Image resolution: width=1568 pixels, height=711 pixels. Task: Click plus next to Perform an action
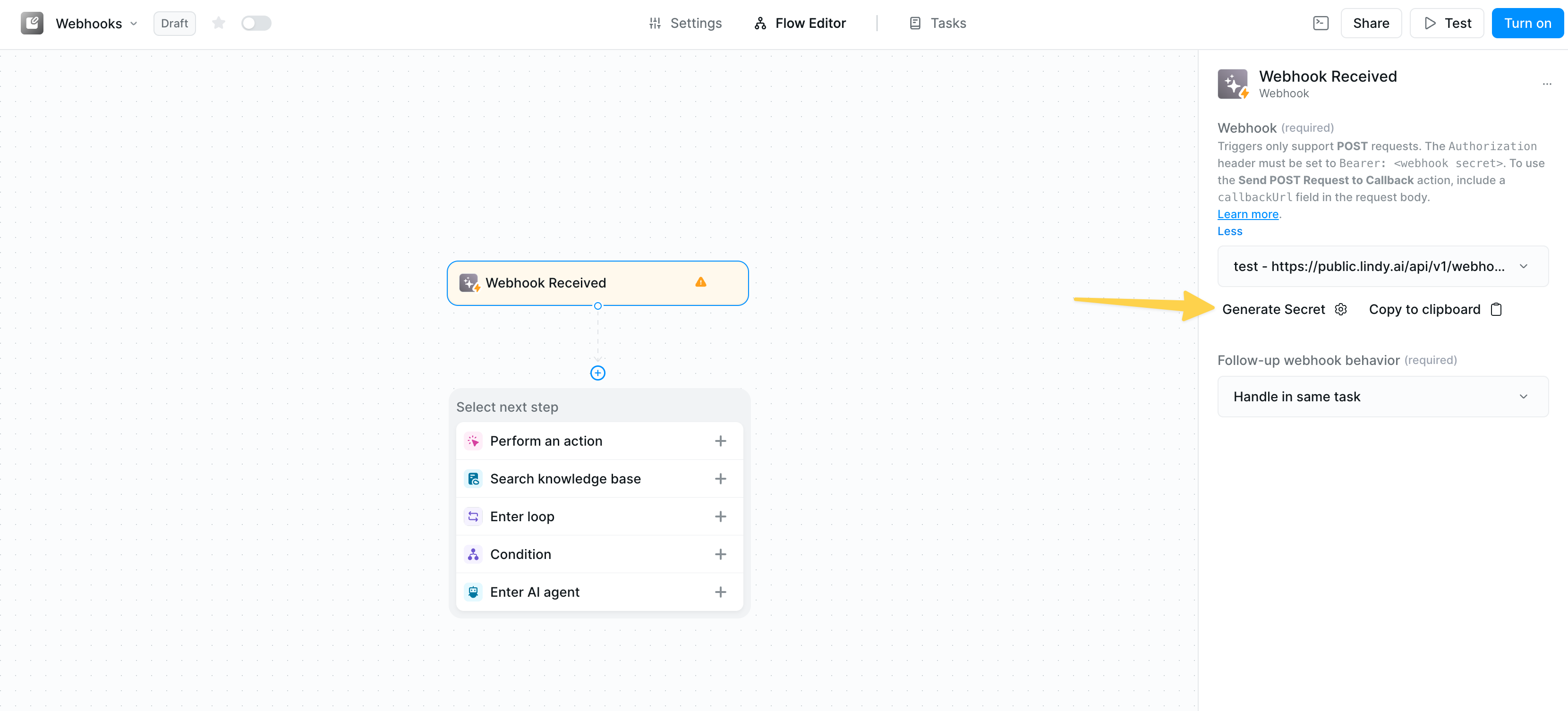point(720,441)
